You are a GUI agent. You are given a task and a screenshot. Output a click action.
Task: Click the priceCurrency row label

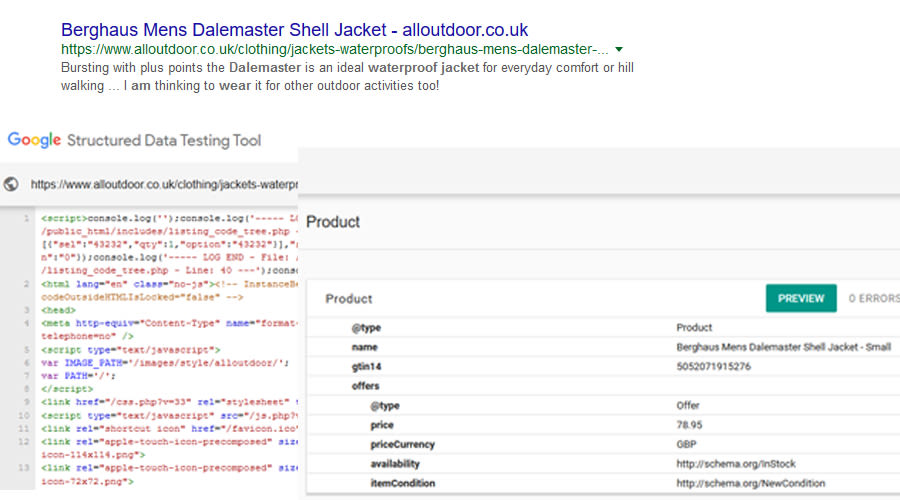pyautogui.click(x=402, y=444)
